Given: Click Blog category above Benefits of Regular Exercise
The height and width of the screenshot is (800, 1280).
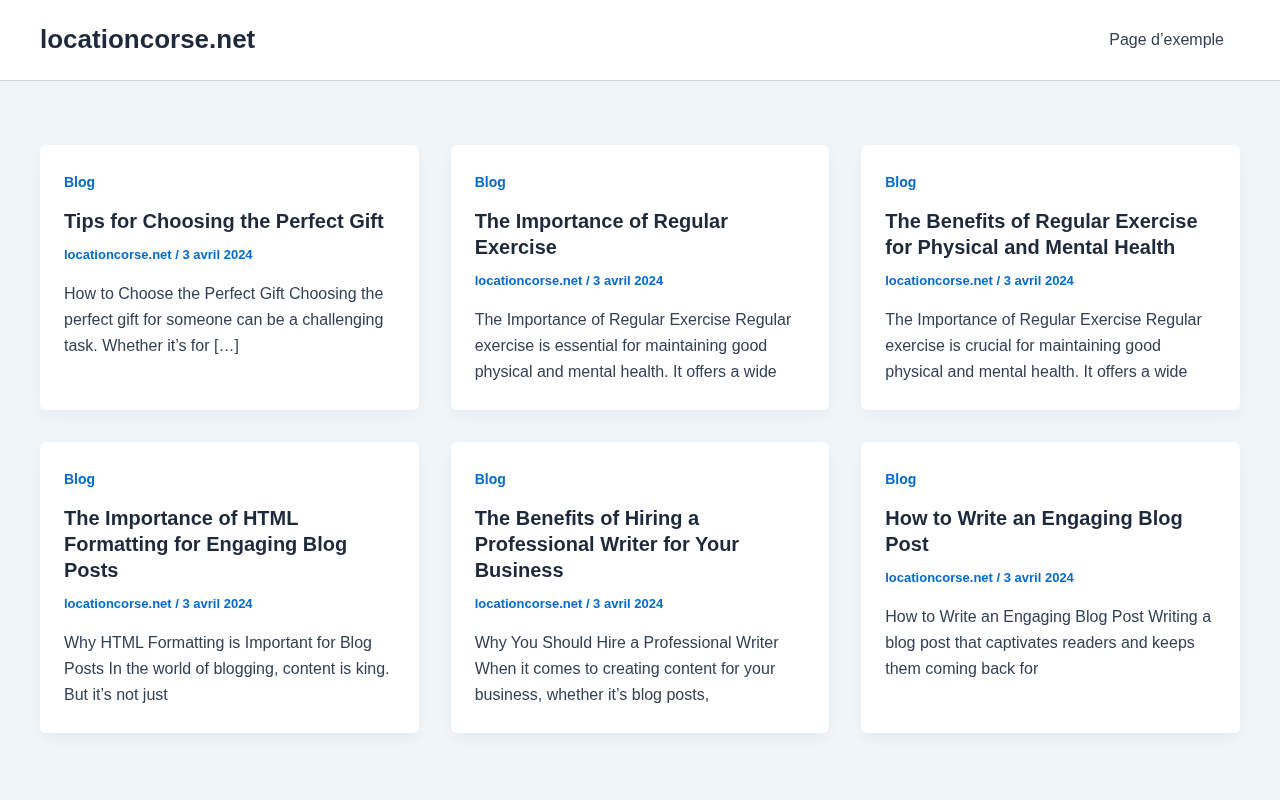Looking at the screenshot, I should [x=900, y=182].
